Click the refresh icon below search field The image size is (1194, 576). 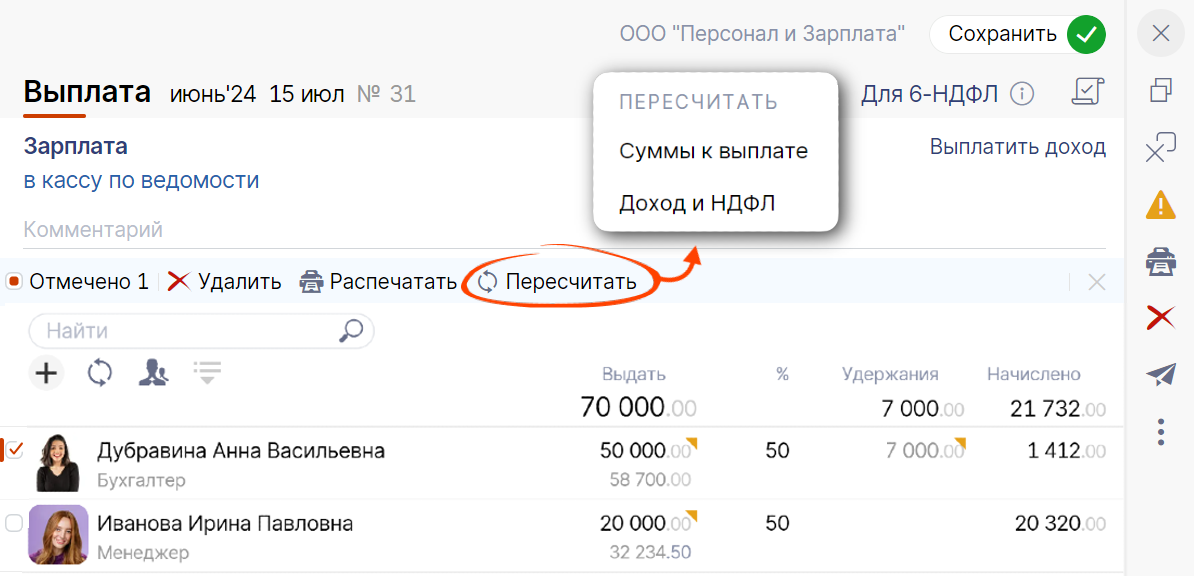point(99,374)
